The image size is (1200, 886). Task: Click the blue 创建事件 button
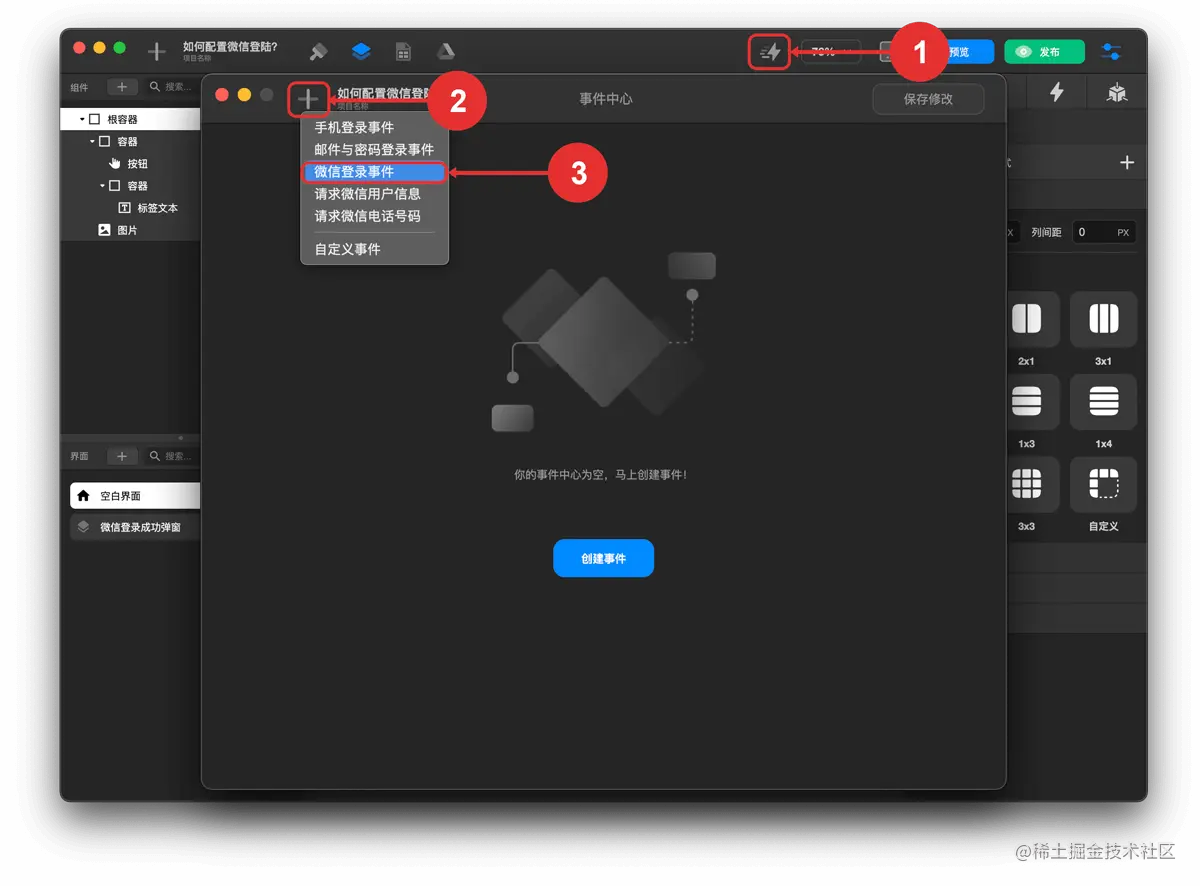tap(603, 558)
